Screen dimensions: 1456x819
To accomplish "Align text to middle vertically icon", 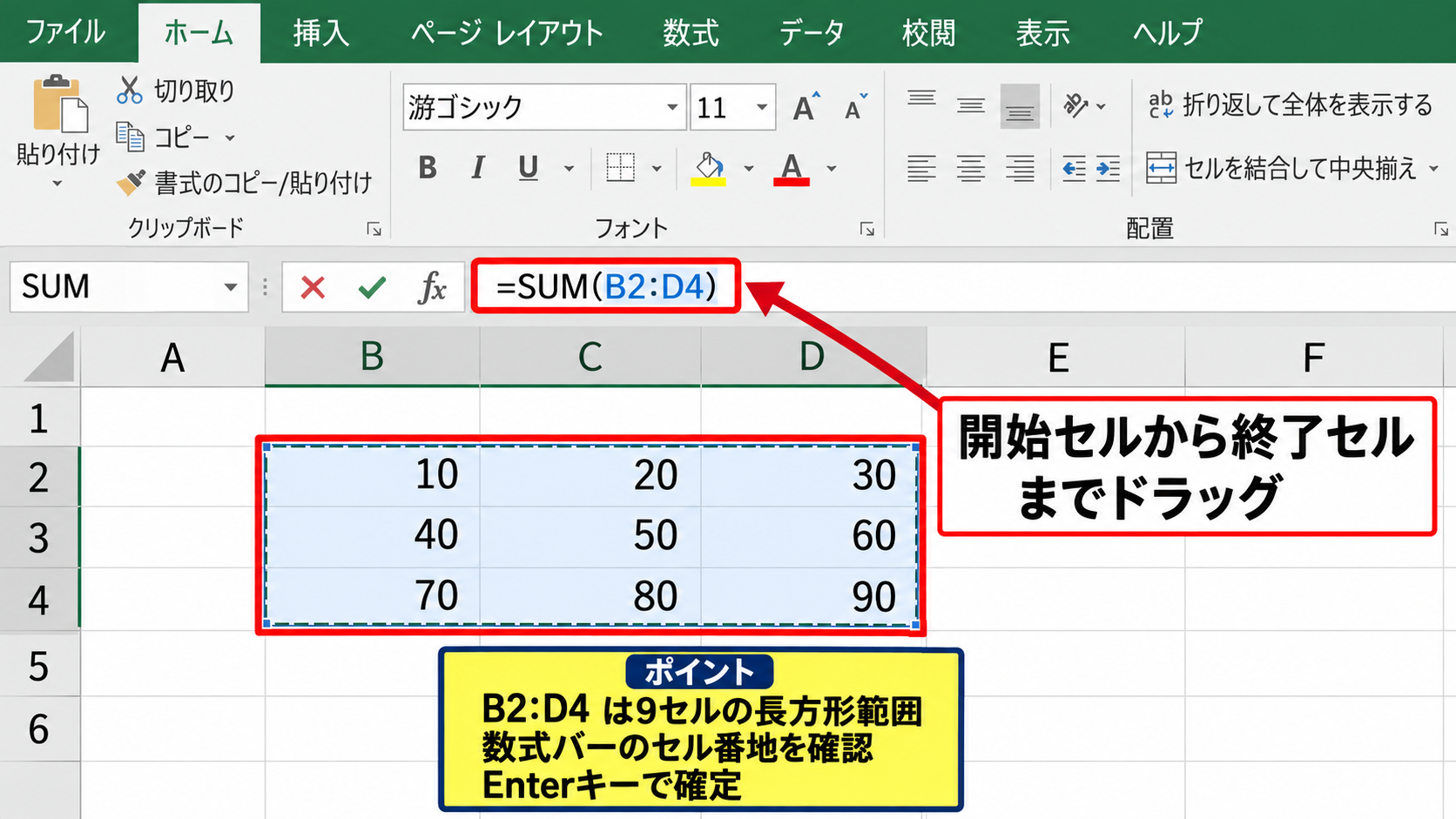I will point(970,106).
